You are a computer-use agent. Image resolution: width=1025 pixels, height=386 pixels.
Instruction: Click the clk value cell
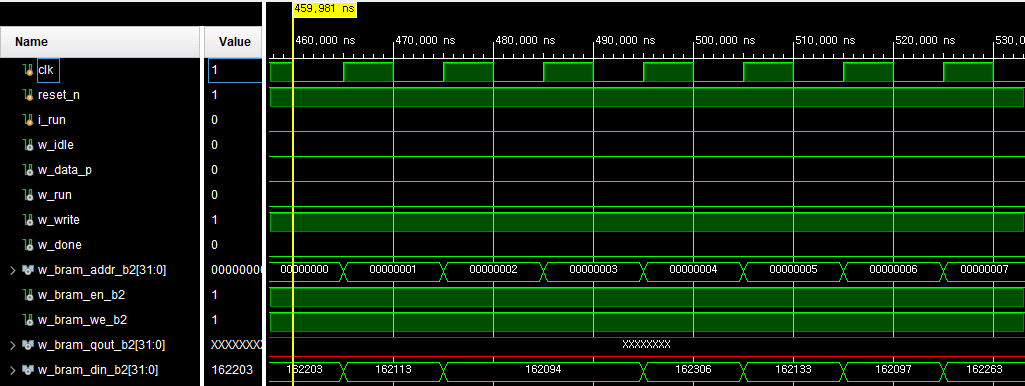click(x=235, y=70)
